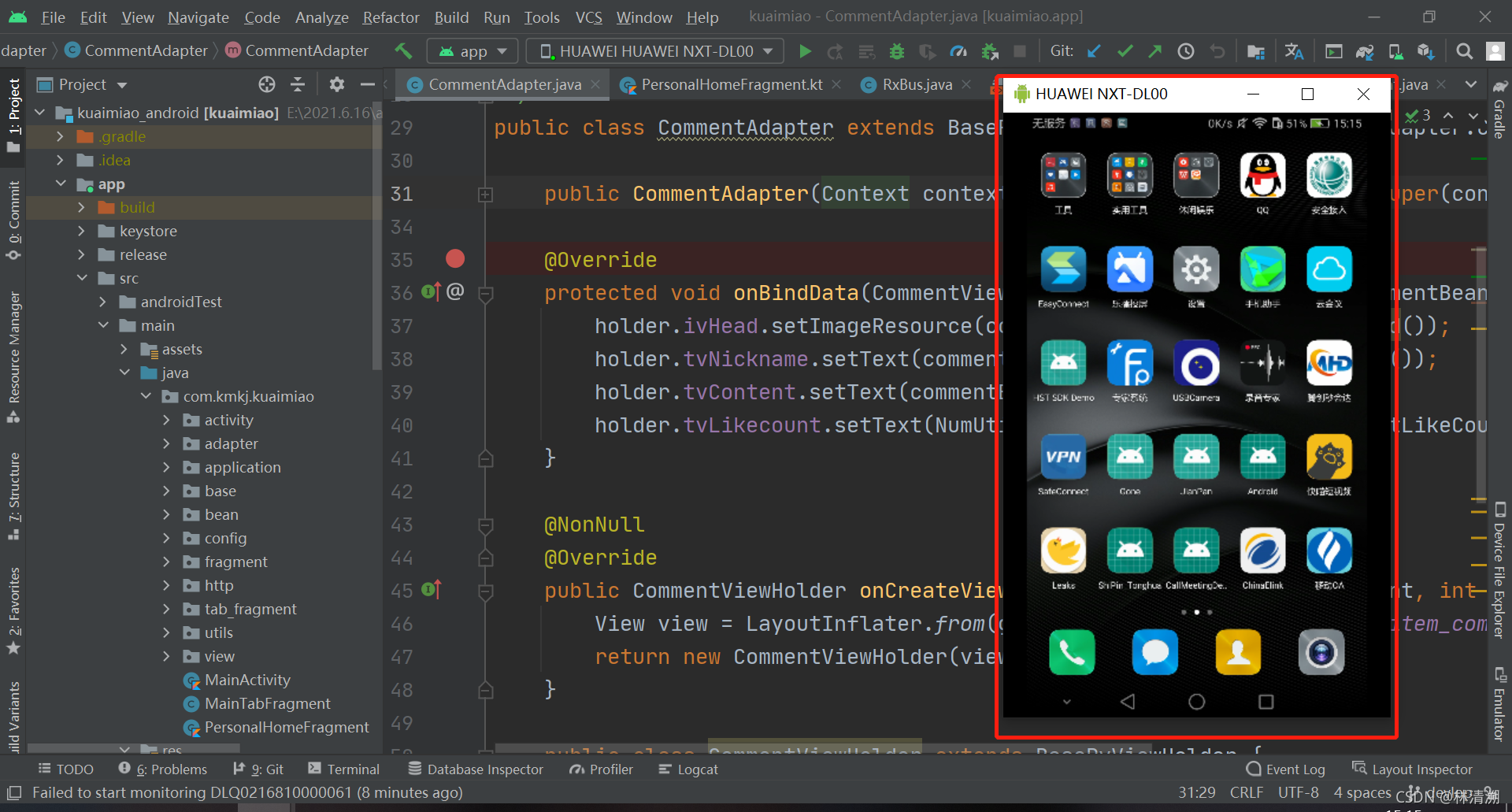This screenshot has height=812, width=1512.
Task: Open the Database Inspector panel
Action: (476, 769)
